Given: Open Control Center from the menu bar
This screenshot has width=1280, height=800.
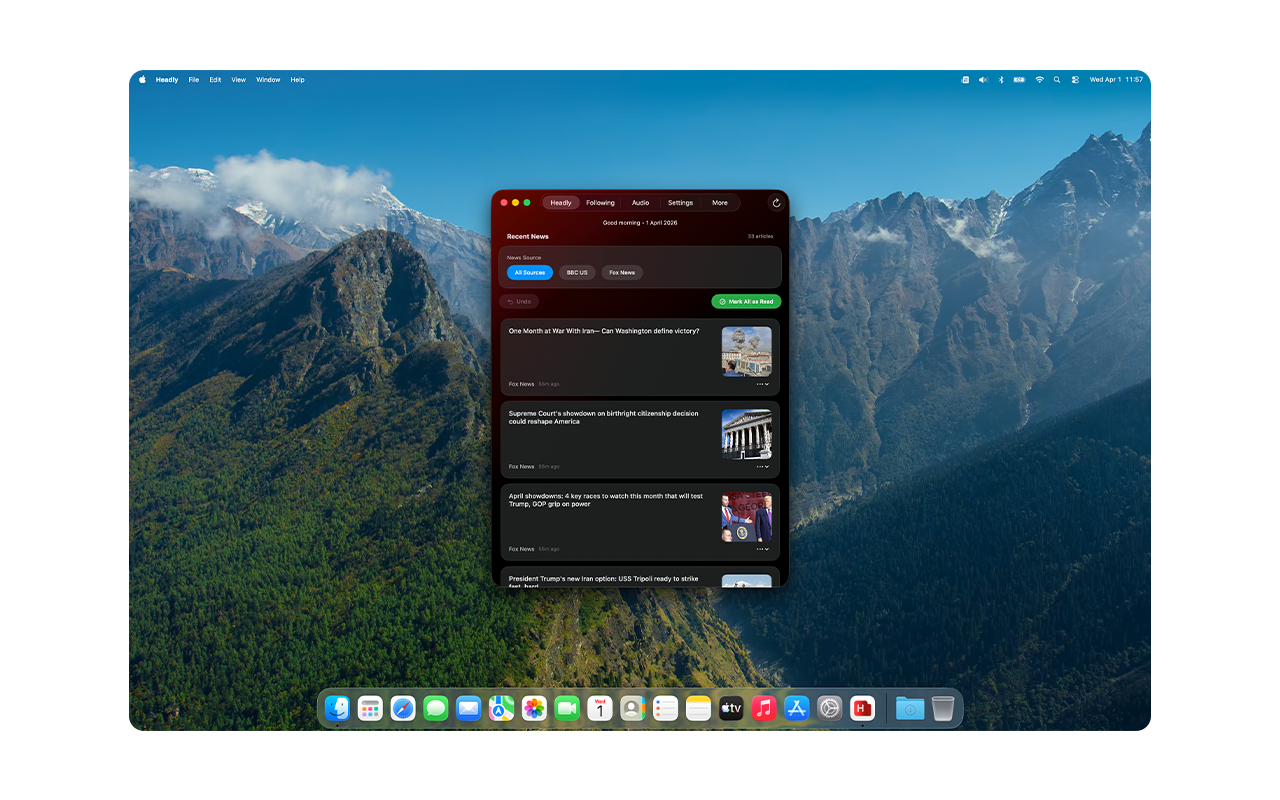Looking at the screenshot, I should coord(1075,80).
